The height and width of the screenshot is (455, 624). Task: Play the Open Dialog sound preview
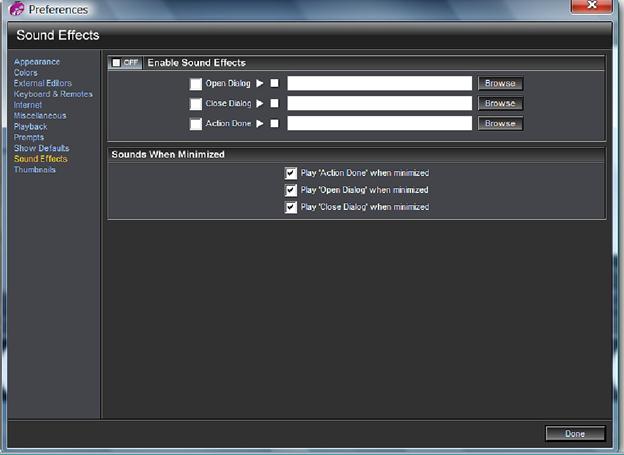click(x=260, y=83)
